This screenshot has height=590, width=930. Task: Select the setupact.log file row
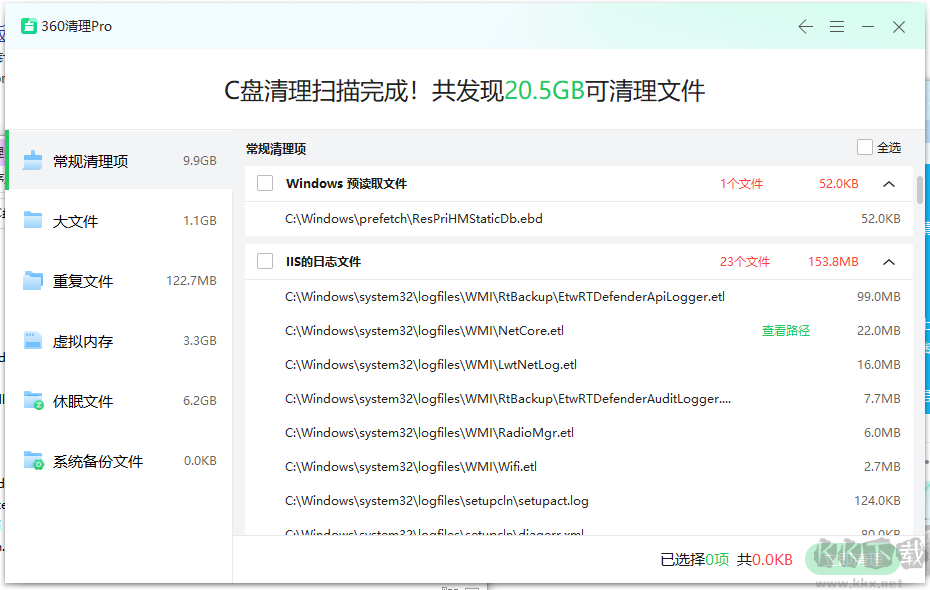click(578, 500)
